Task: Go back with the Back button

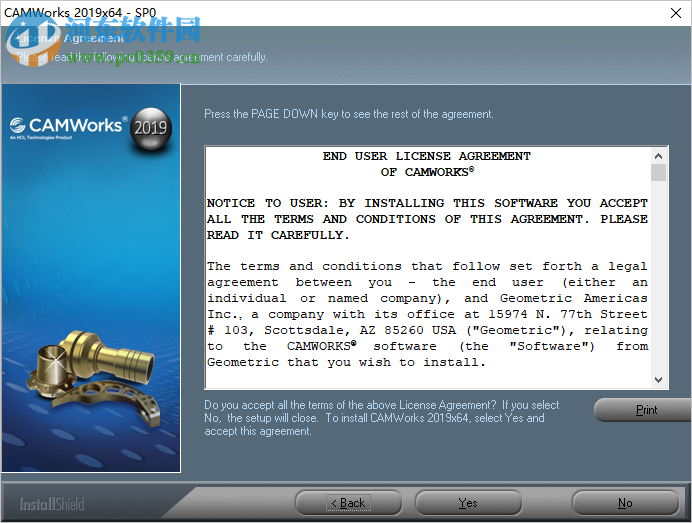Action: (x=348, y=503)
